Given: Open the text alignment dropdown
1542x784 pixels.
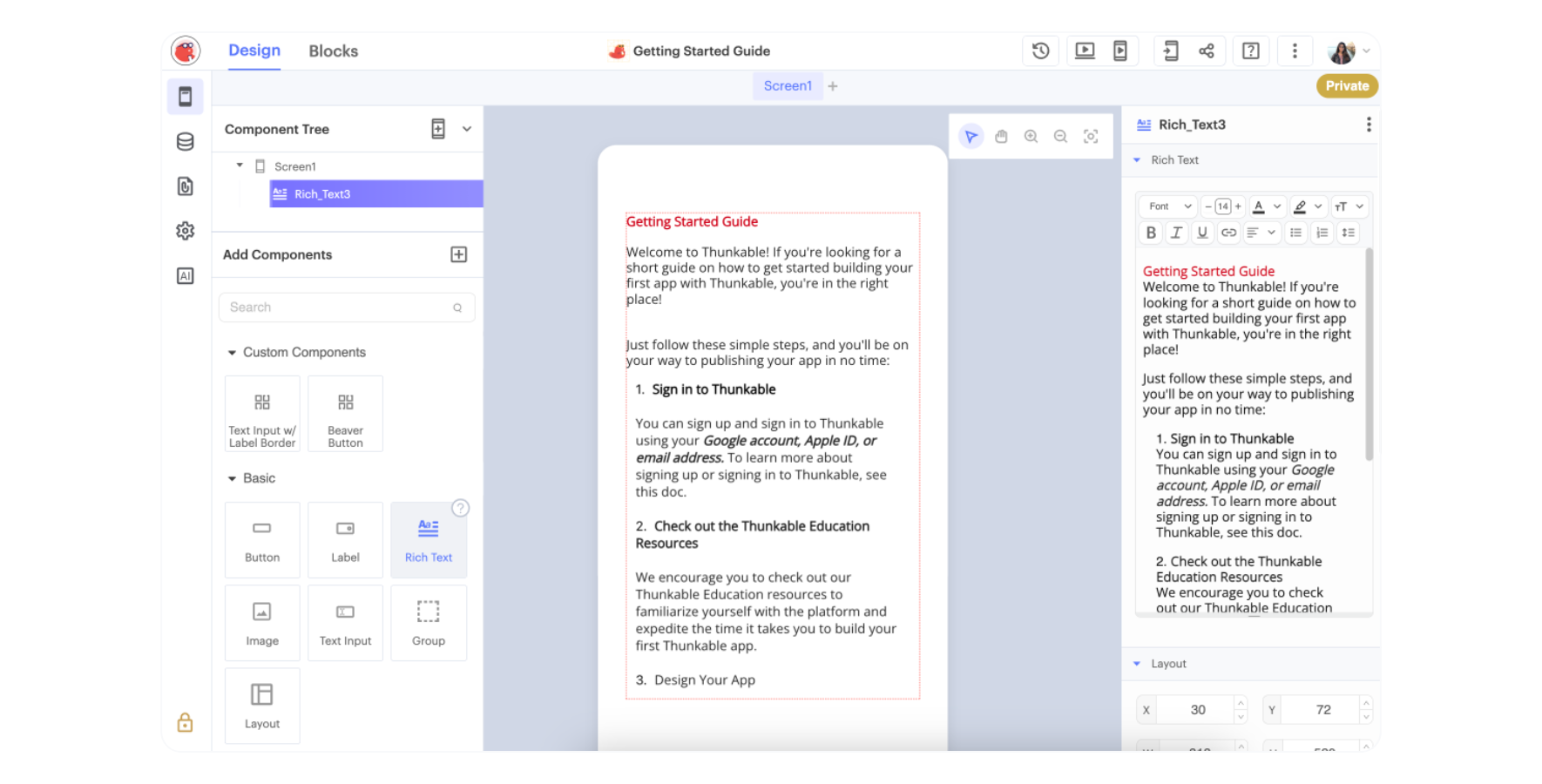Looking at the screenshot, I should (1261, 233).
